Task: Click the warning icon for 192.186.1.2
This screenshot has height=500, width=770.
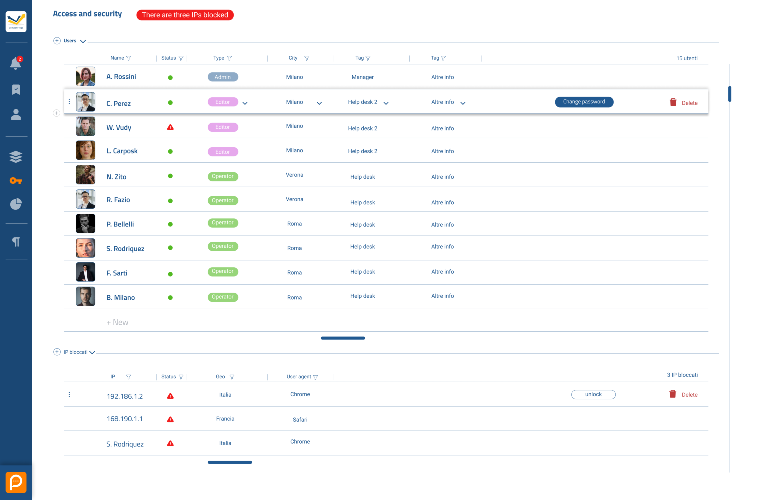Action: click(170, 396)
